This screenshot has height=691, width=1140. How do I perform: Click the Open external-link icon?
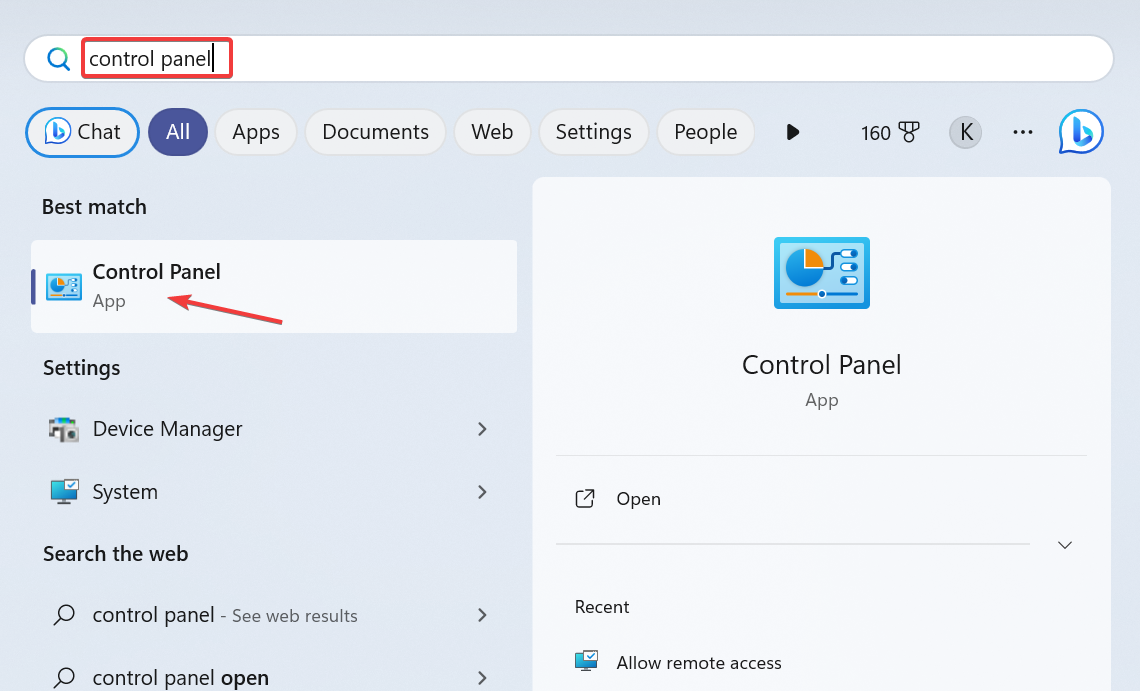coord(585,498)
